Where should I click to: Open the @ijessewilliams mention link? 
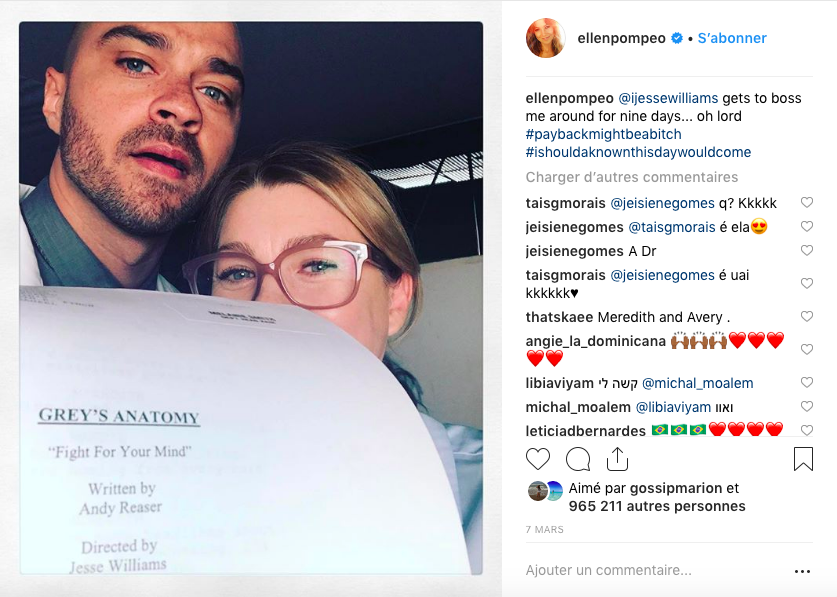[668, 98]
